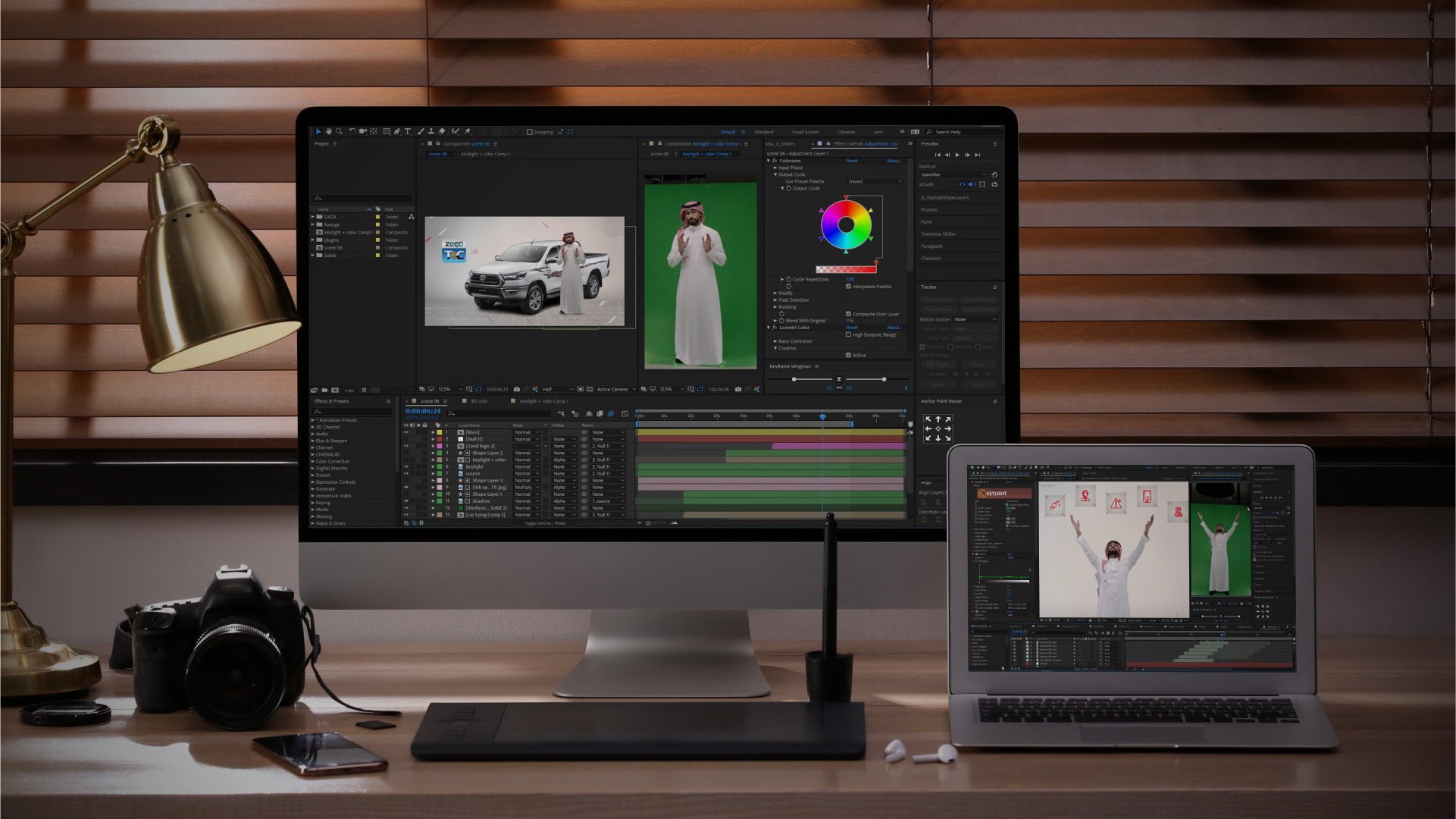Open the blend mode dropdown of the shadow layer
The image size is (1456, 819).
pyautogui.click(x=526, y=500)
